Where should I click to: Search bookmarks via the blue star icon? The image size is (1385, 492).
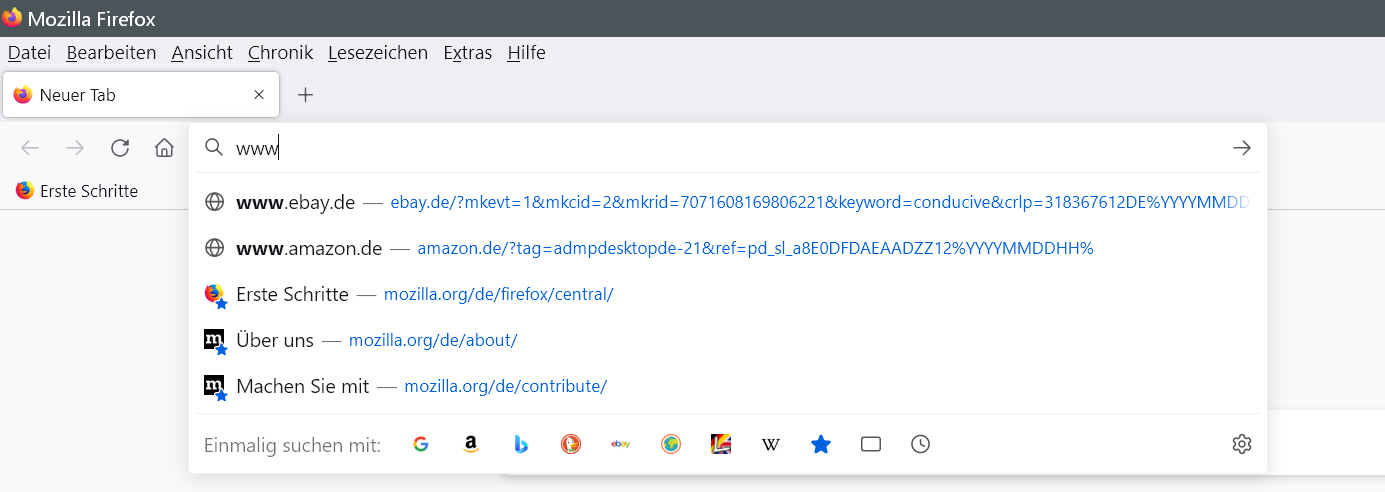click(x=821, y=444)
